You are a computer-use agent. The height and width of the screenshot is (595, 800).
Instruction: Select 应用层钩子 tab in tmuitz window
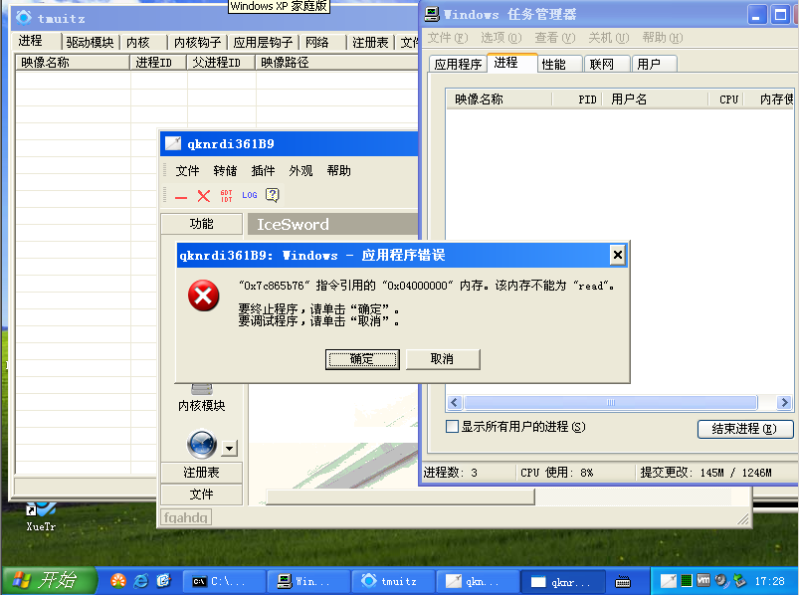263,42
